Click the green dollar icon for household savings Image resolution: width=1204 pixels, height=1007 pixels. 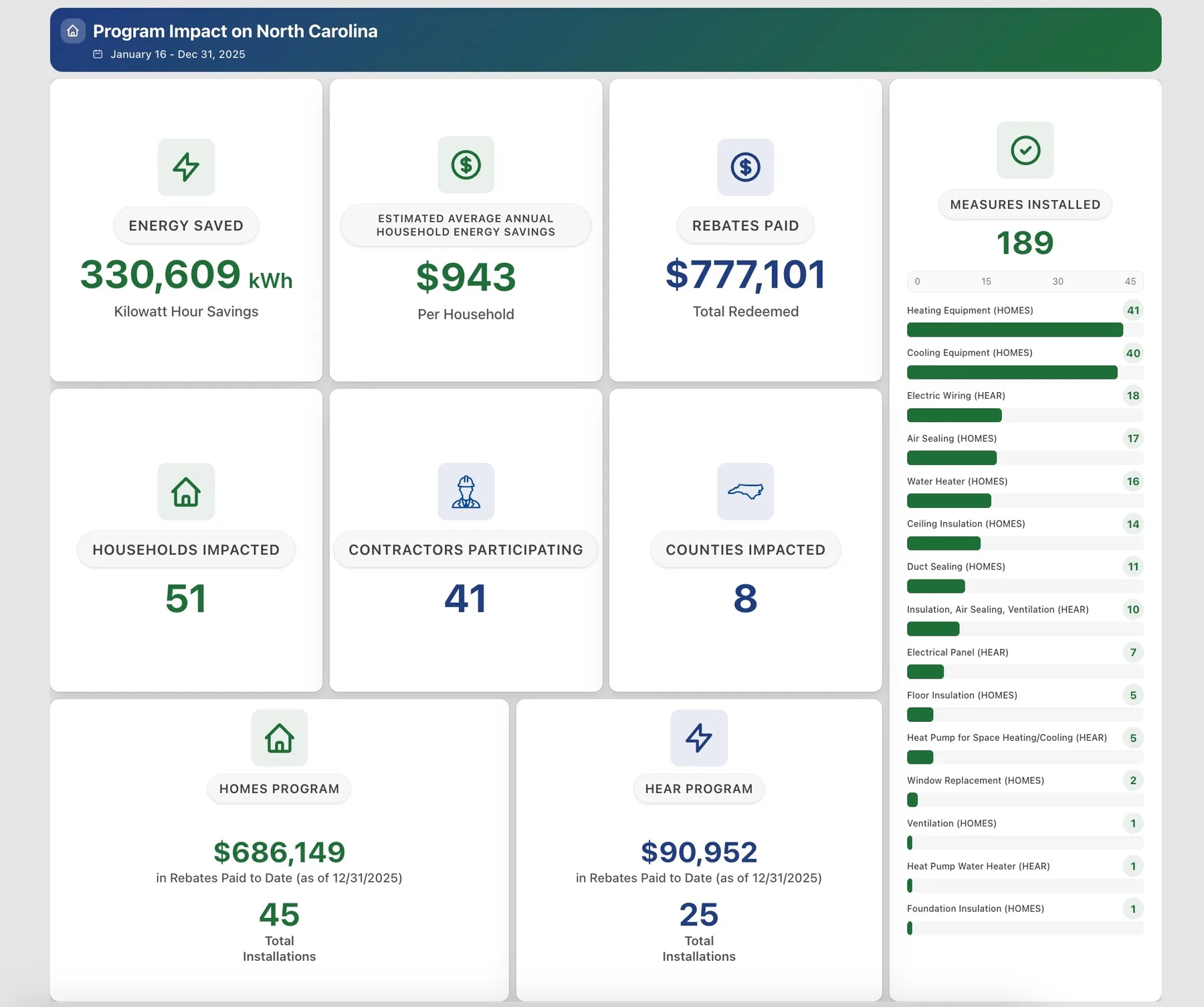coord(466,165)
